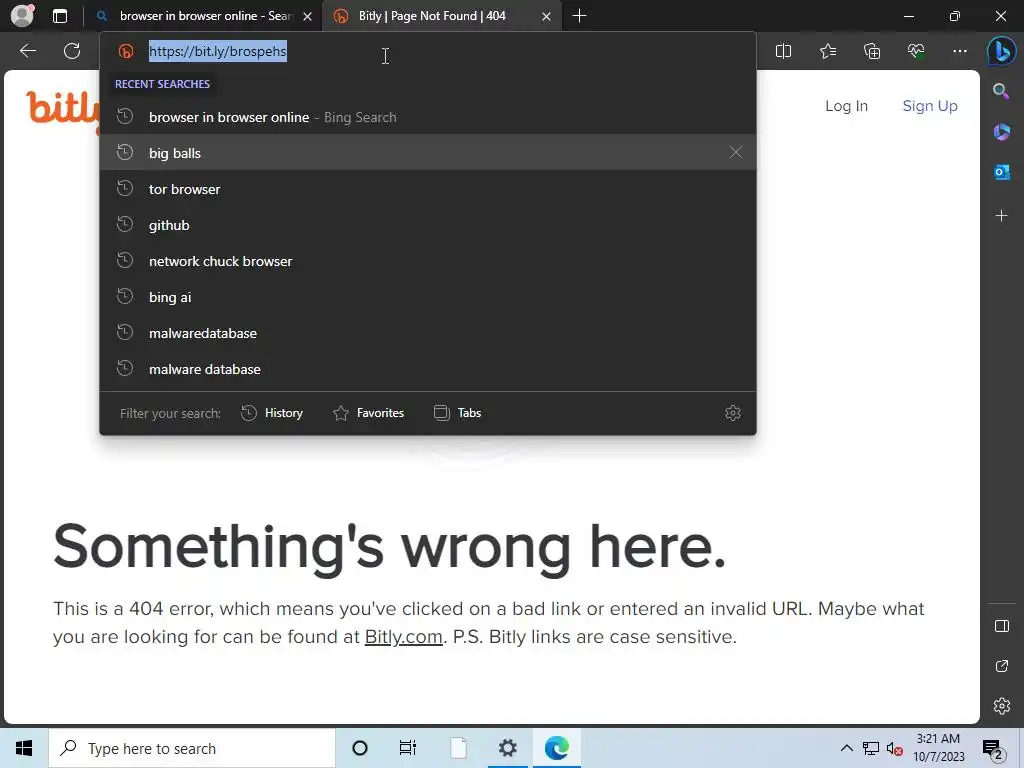Image resolution: width=1024 pixels, height=768 pixels.
Task: Click the sidebar search magnifier icon
Action: [x=1001, y=91]
